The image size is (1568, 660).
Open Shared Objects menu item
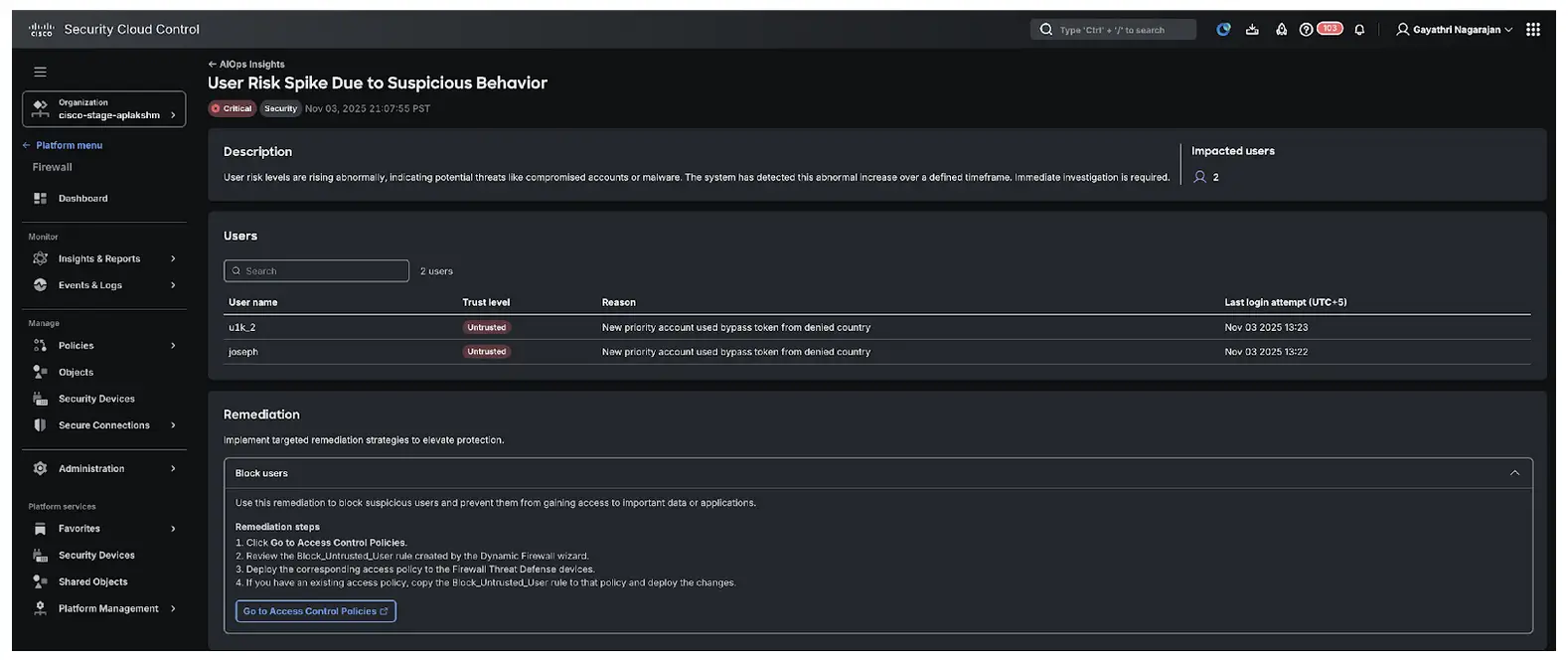point(92,582)
